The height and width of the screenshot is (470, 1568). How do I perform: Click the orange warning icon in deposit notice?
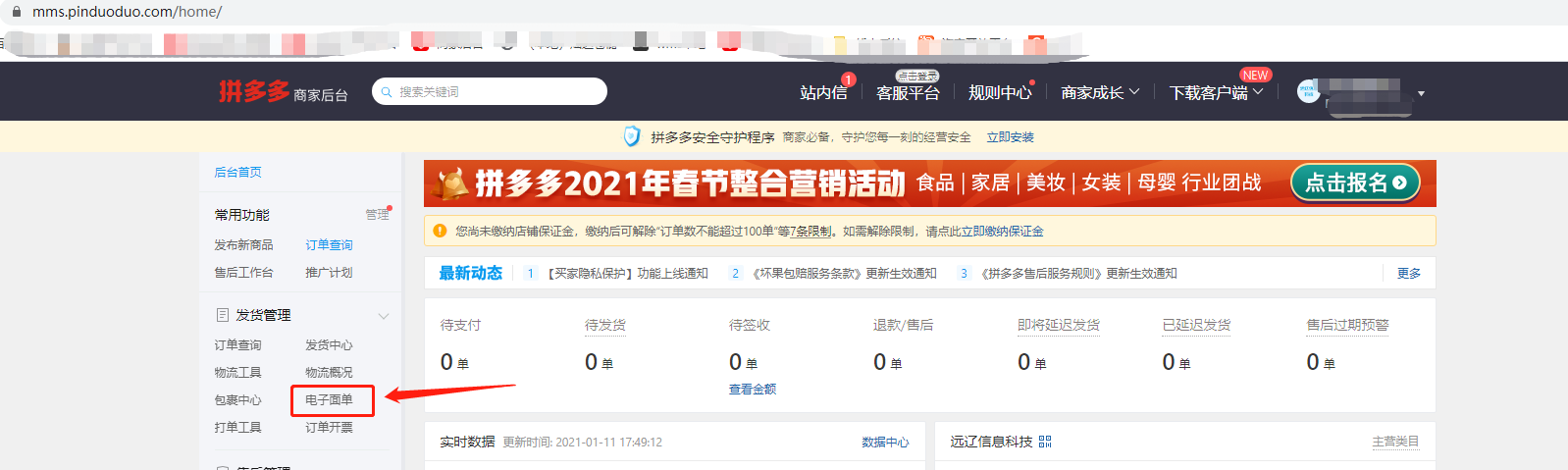[440, 231]
